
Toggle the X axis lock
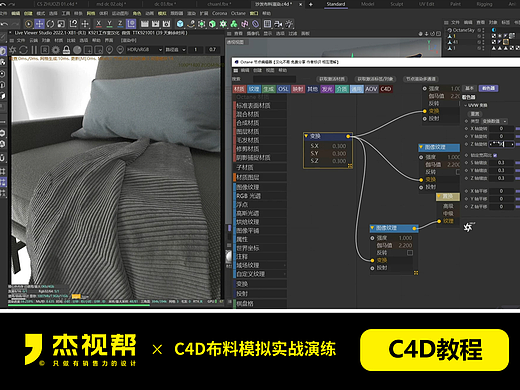click(x=98, y=24)
